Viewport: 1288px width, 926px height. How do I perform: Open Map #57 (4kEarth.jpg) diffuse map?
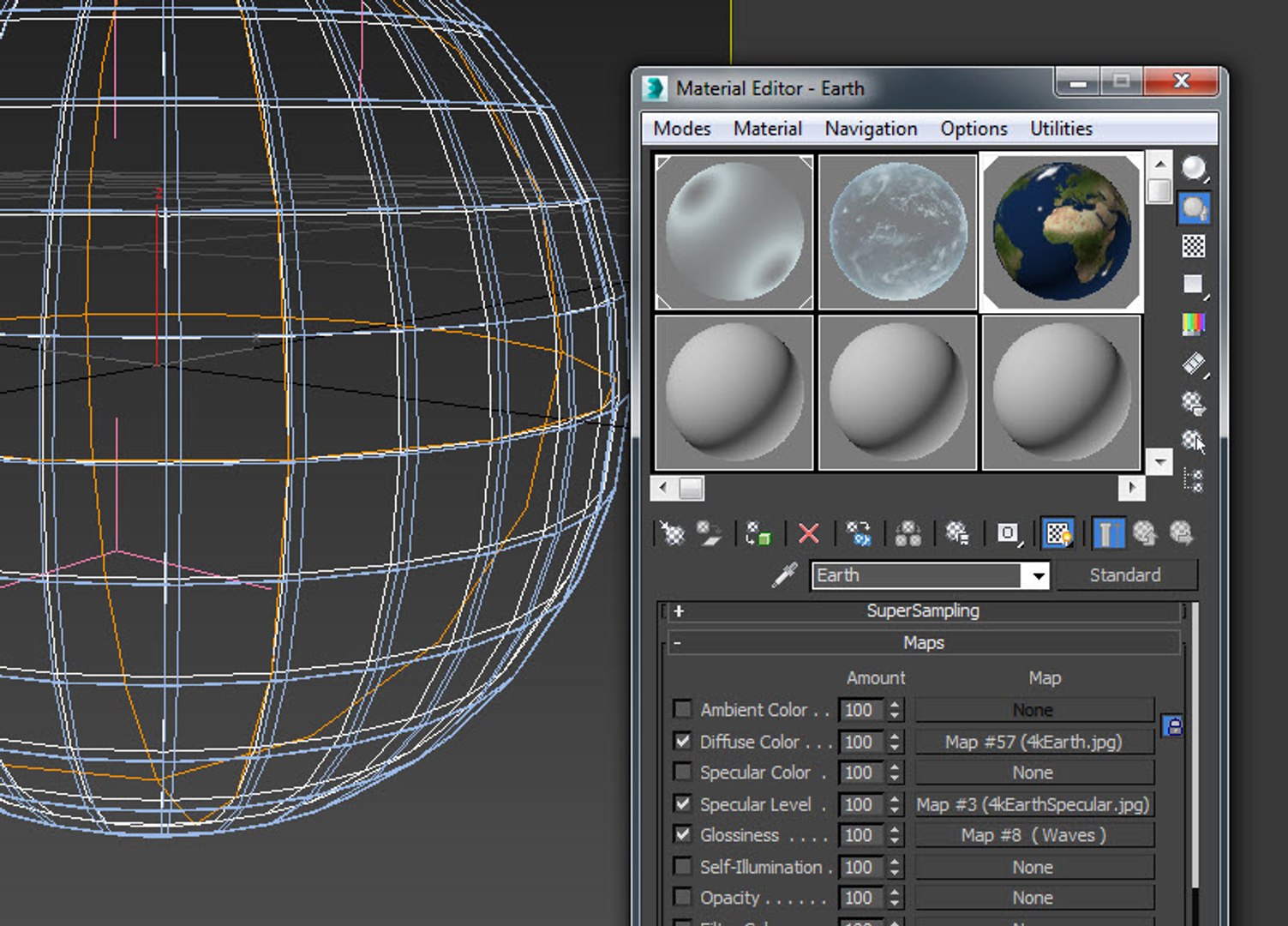point(1033,742)
